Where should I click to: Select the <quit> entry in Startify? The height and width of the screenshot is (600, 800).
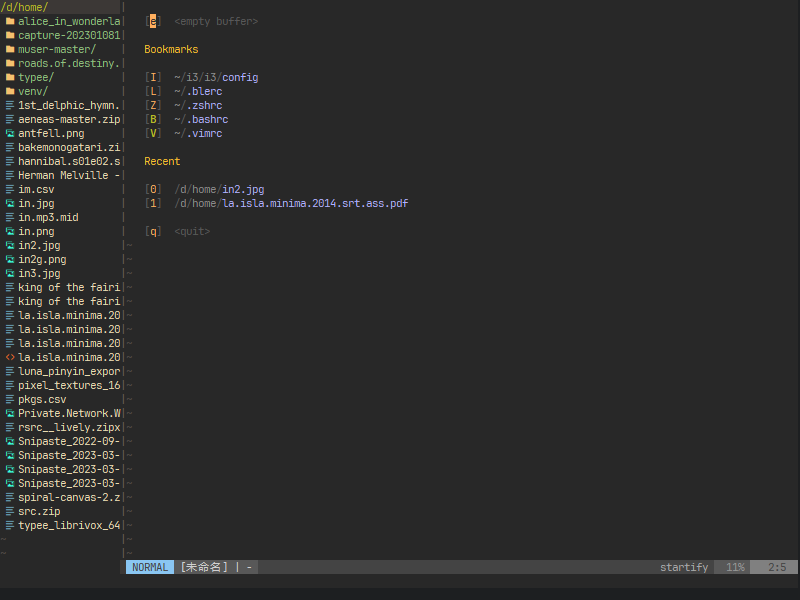(192, 231)
